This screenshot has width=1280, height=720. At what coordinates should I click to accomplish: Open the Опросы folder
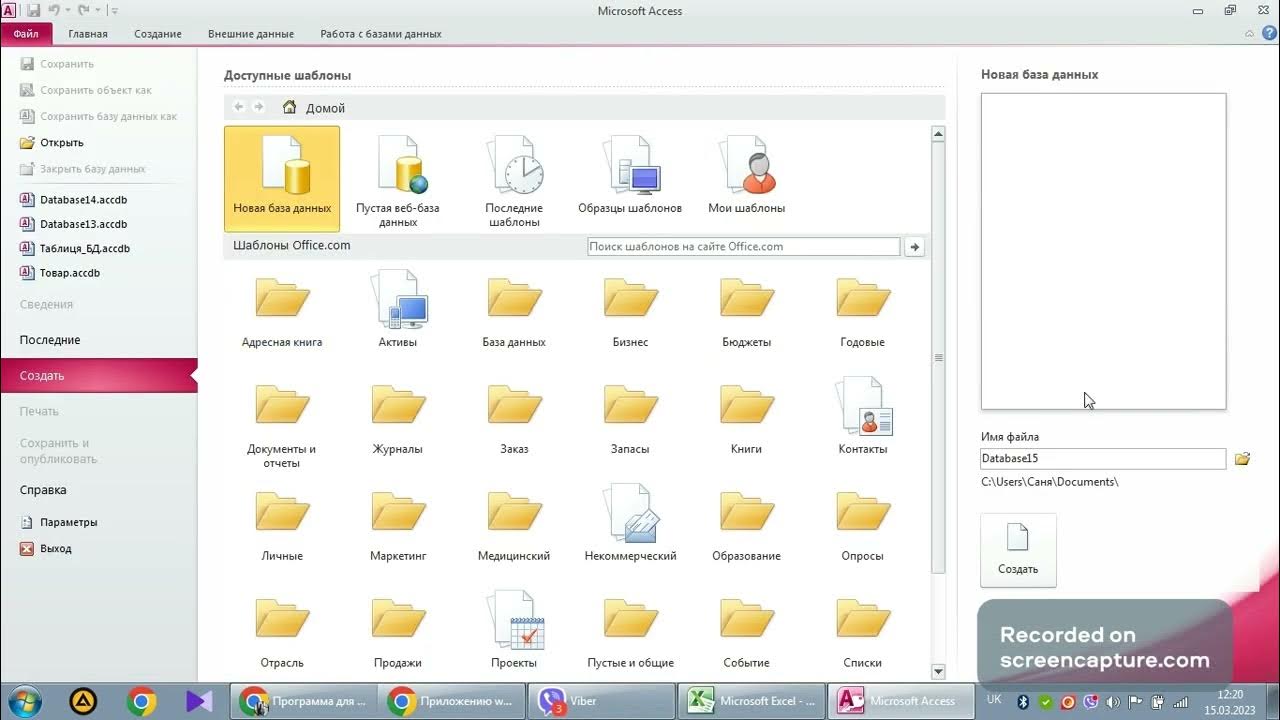point(862,525)
